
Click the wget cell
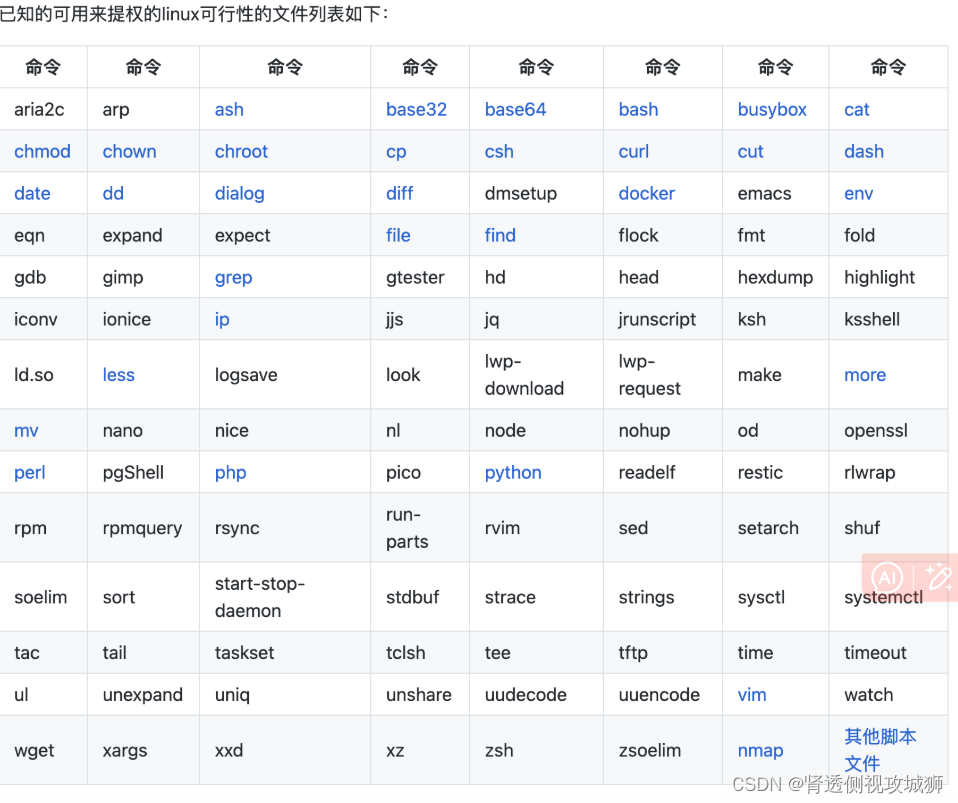click(43, 750)
